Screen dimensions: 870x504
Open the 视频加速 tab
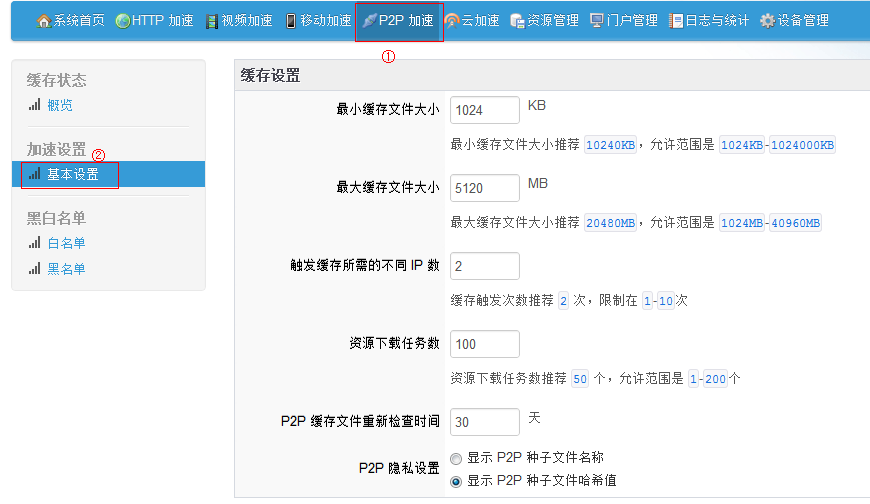click(x=240, y=21)
